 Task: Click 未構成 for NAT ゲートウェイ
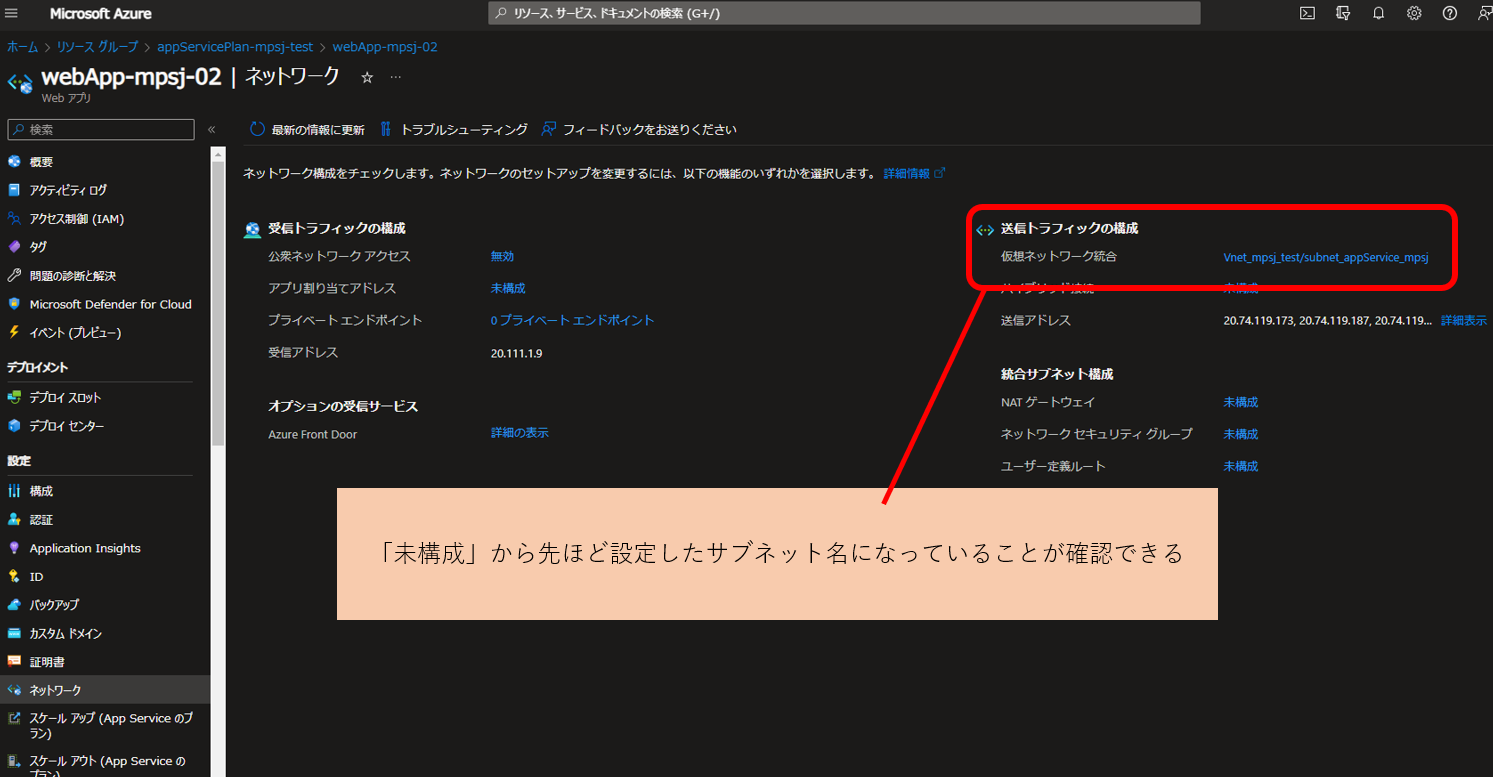1241,402
